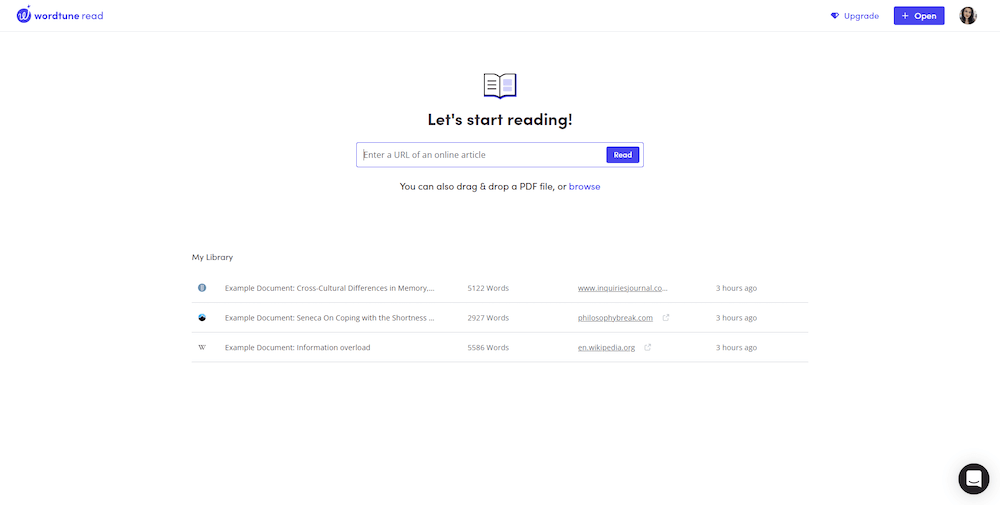Click the Inquiries Journal globe favicon

point(202,288)
